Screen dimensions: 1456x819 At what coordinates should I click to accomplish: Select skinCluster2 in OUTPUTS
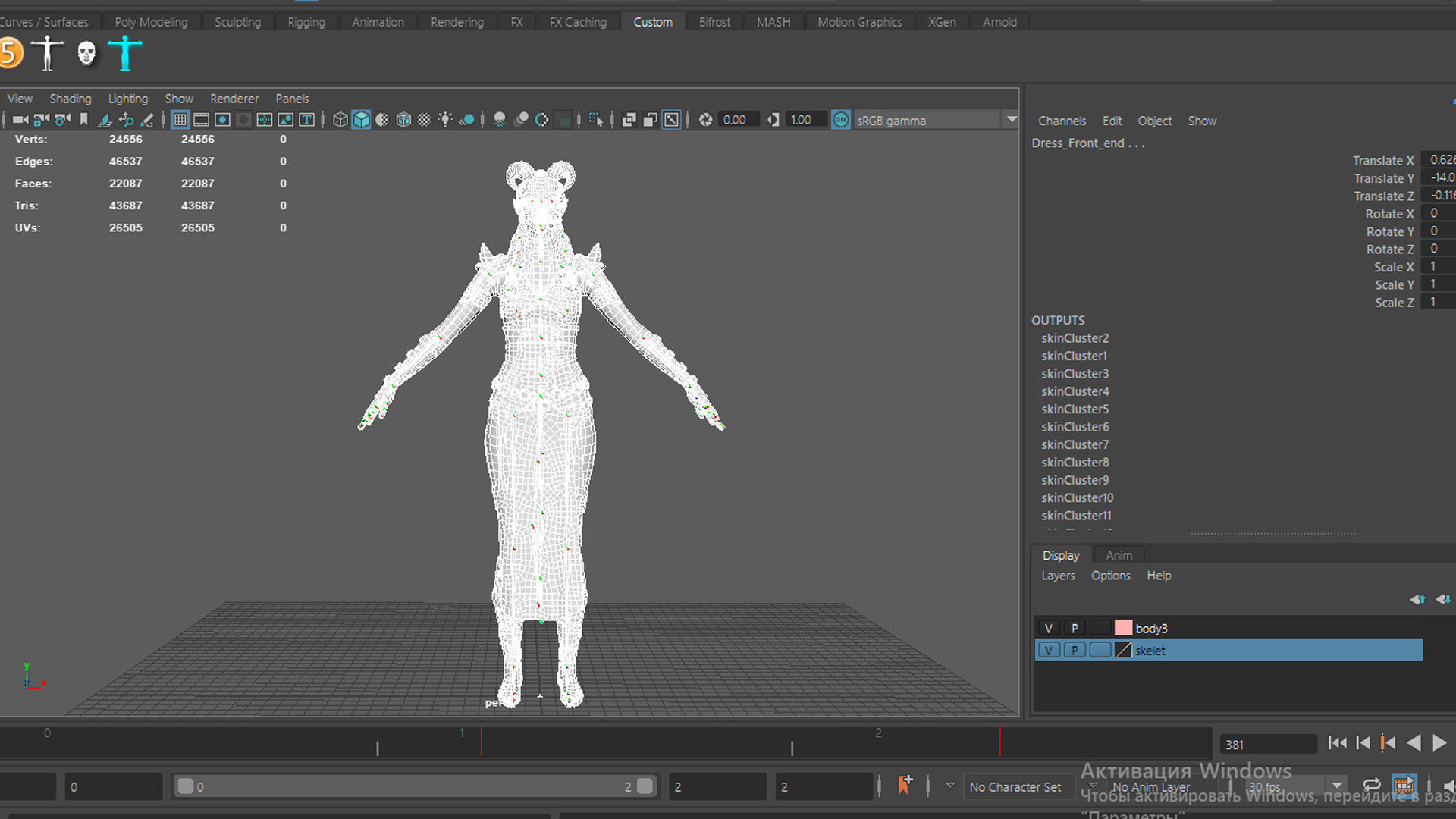click(x=1075, y=338)
